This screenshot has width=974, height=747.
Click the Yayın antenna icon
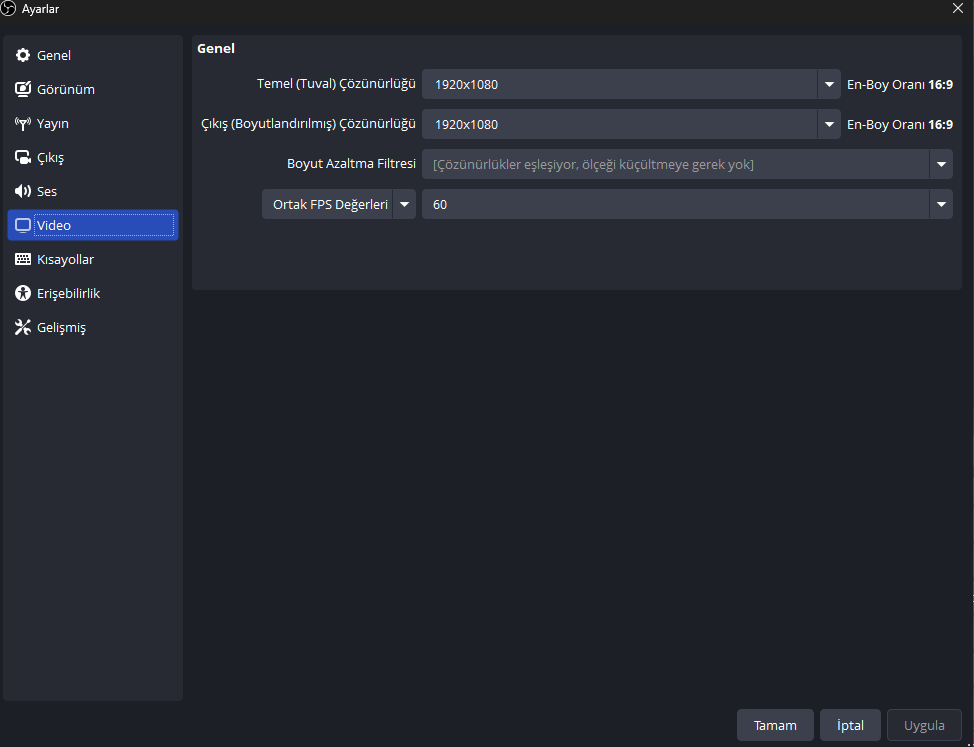(x=23, y=124)
